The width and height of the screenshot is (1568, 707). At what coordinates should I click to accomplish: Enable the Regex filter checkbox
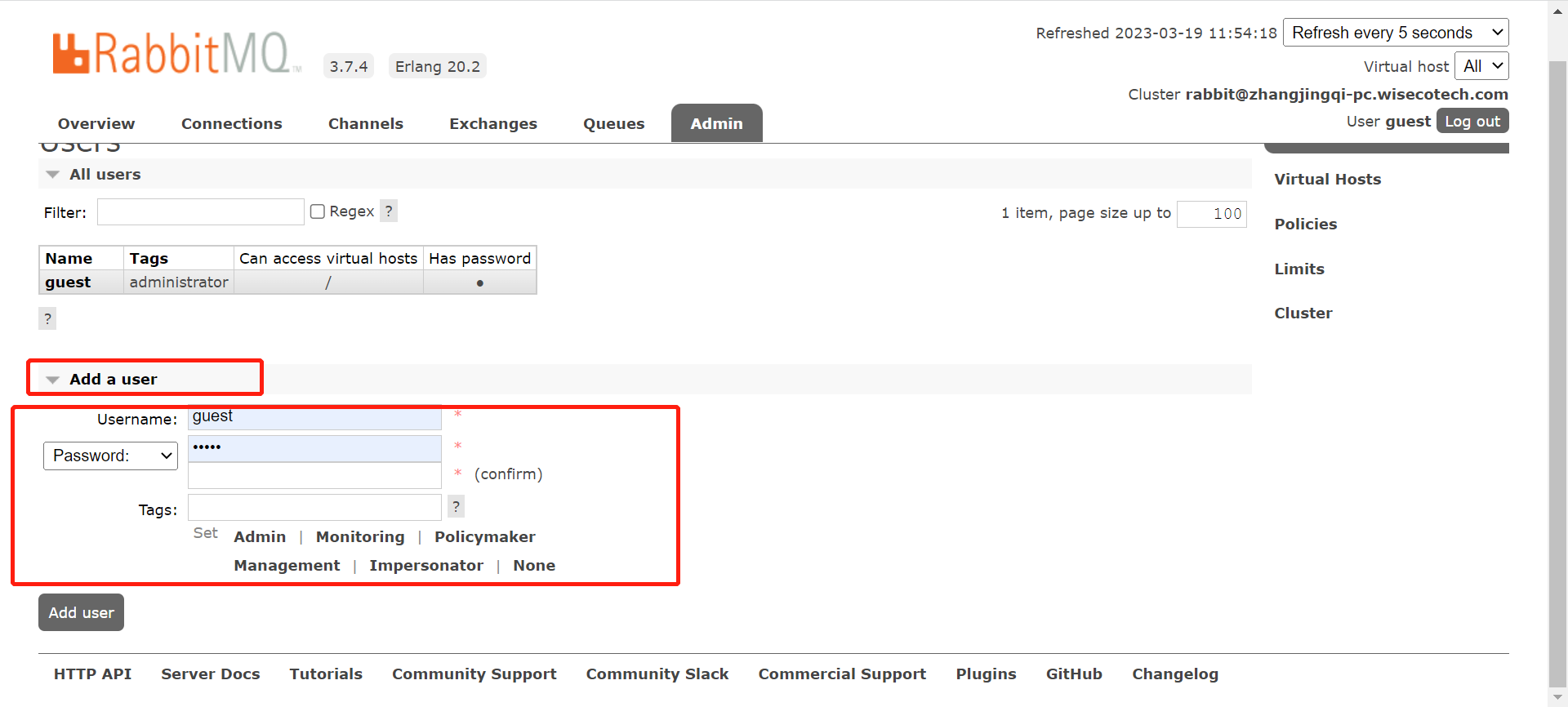318,211
